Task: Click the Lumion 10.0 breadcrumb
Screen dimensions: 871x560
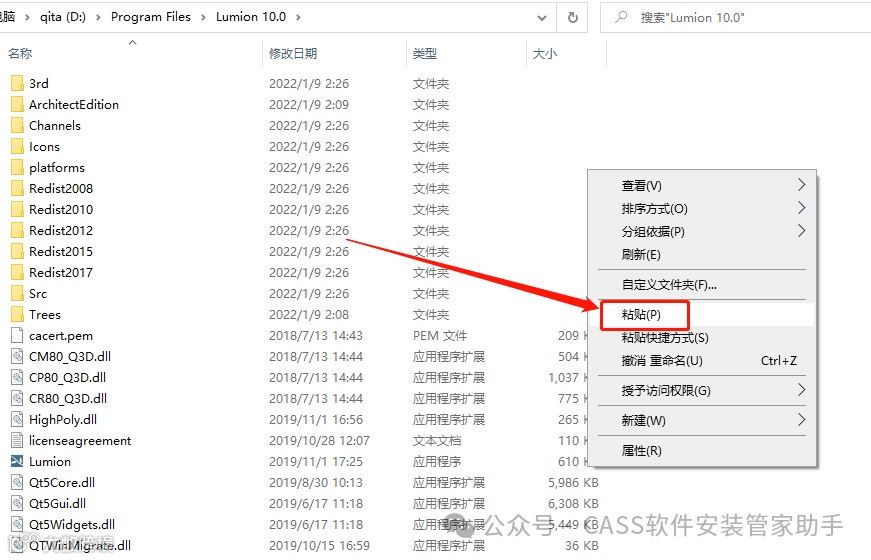Action: pos(251,17)
